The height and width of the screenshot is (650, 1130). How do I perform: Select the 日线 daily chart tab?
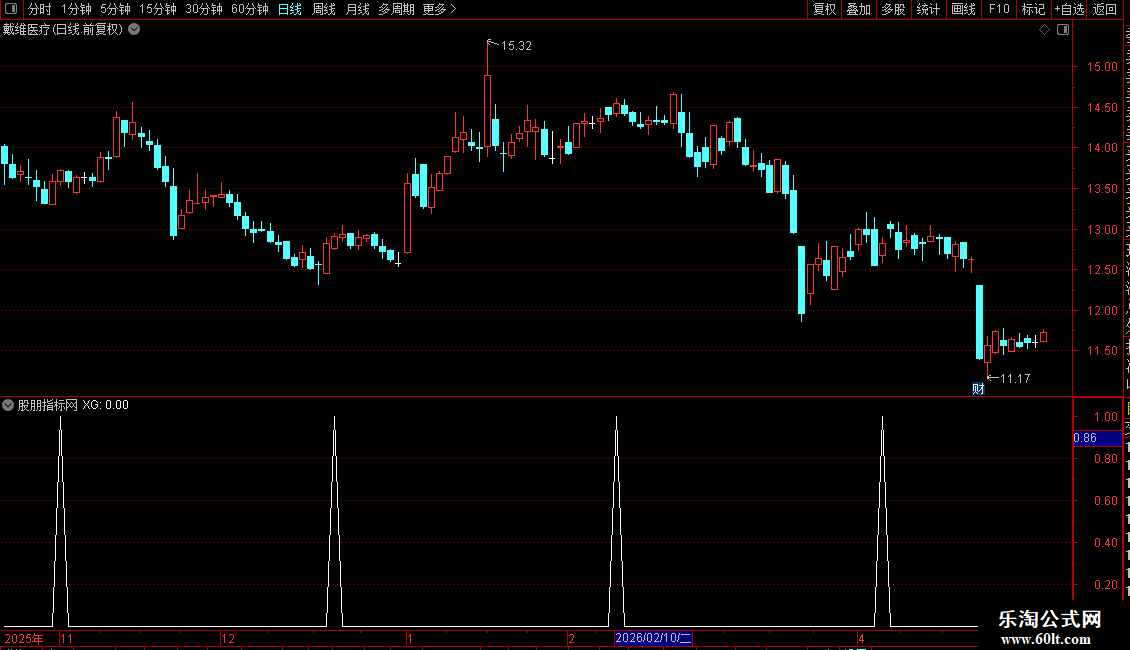290,9
